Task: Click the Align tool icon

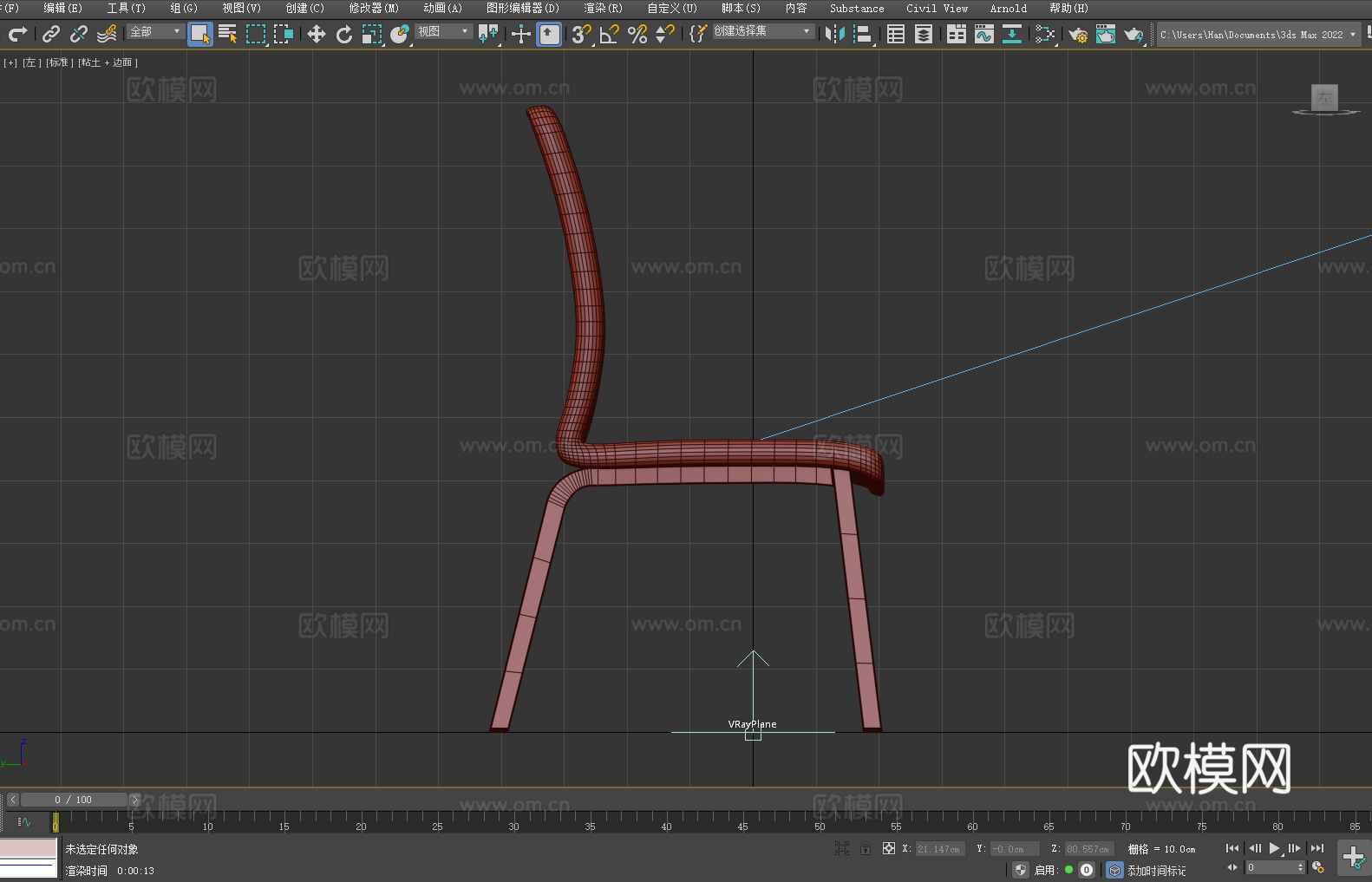Action: coord(863,34)
